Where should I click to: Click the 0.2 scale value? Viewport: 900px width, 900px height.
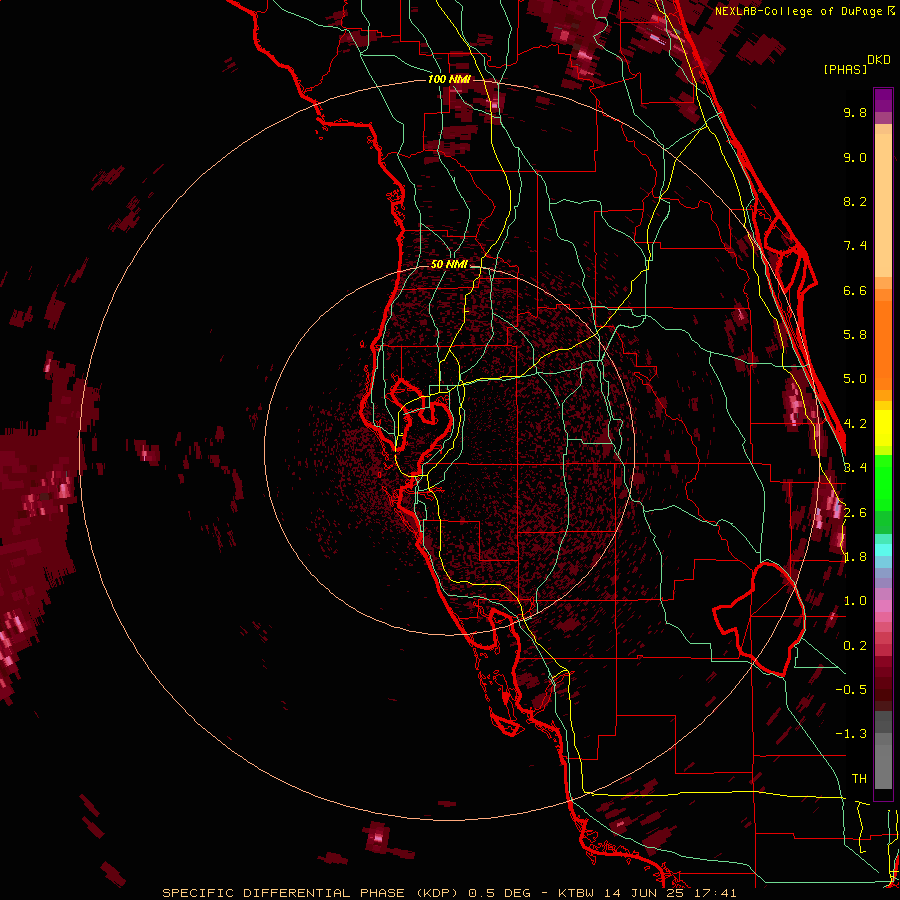(x=855, y=646)
